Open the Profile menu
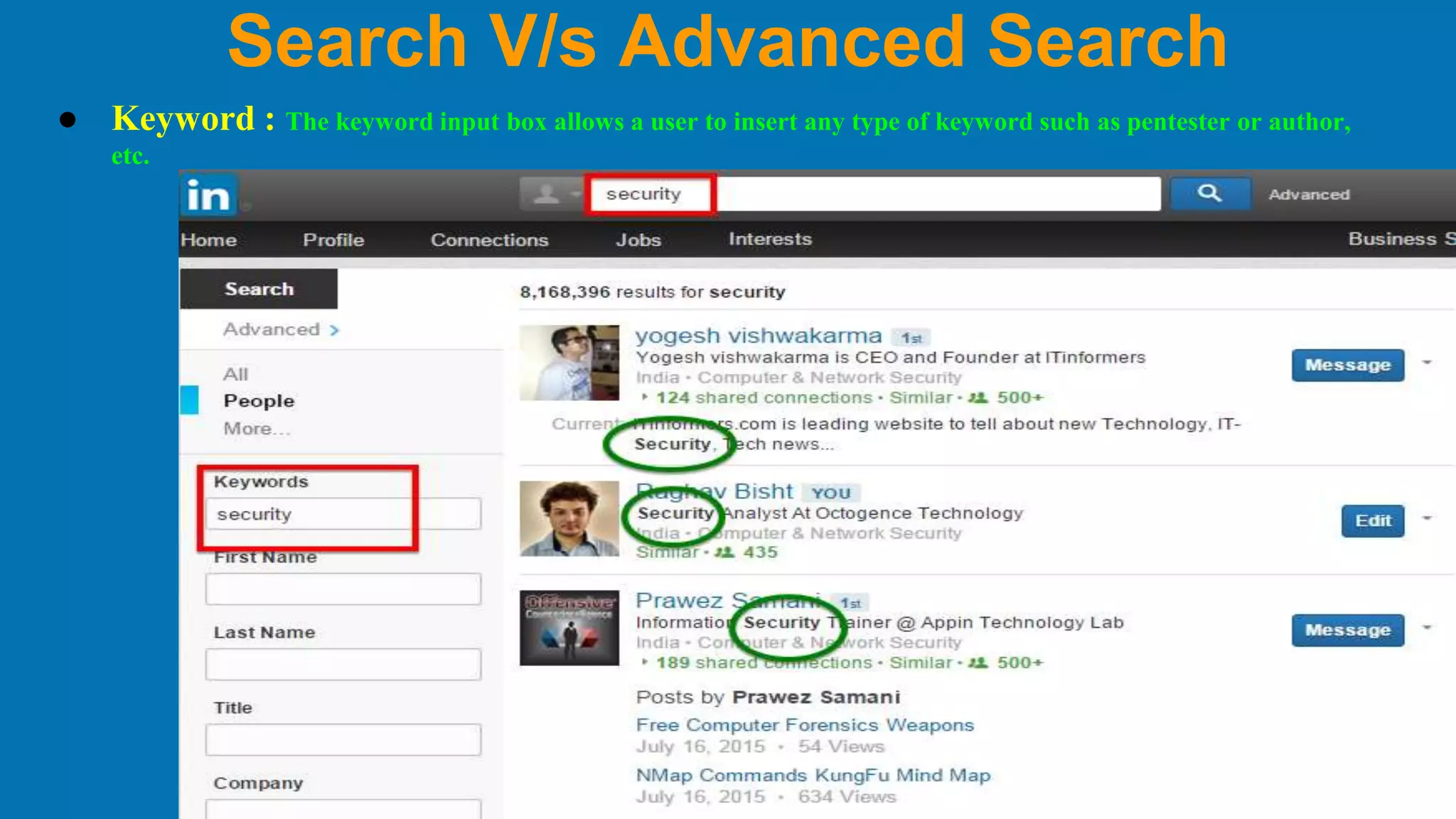Screen dimensions: 1456x819 coord(333,240)
